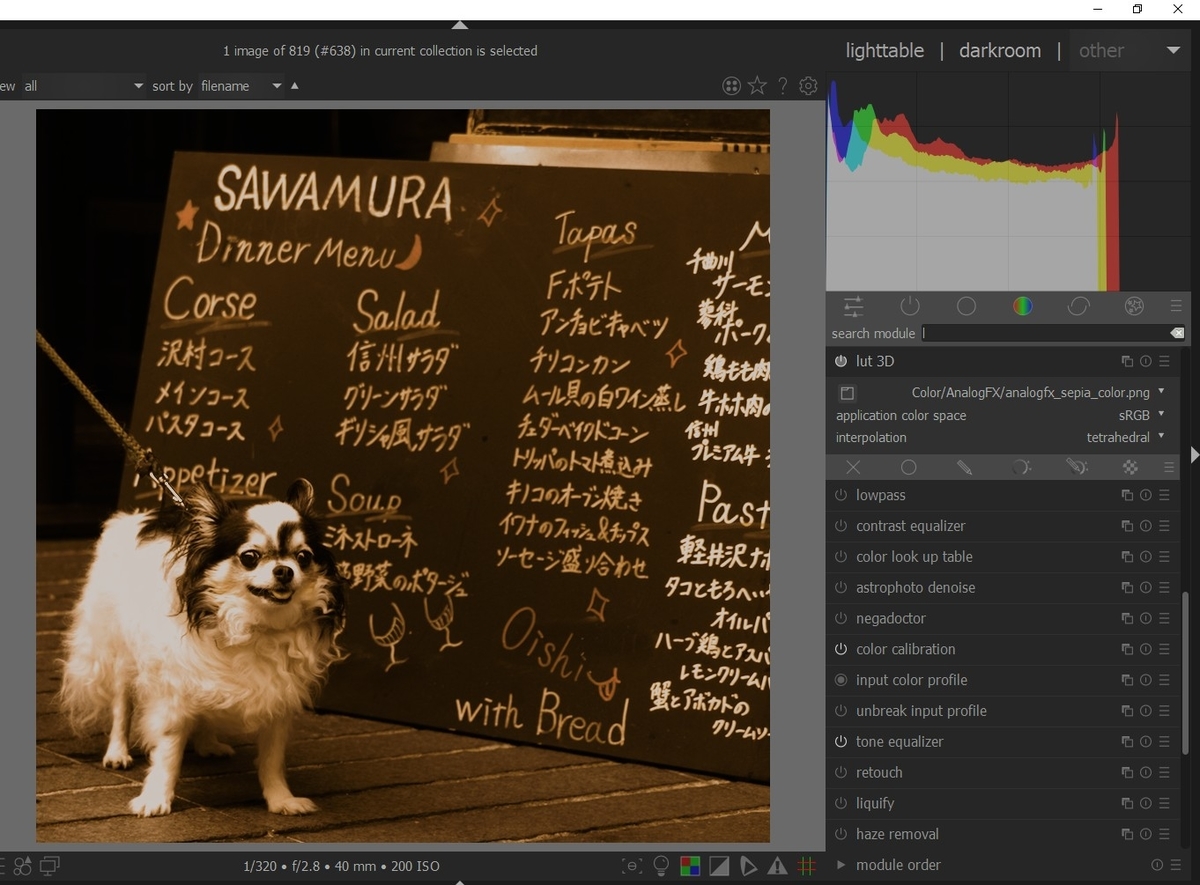
Task: Select the correct modules group icon
Action: coord(1078,307)
